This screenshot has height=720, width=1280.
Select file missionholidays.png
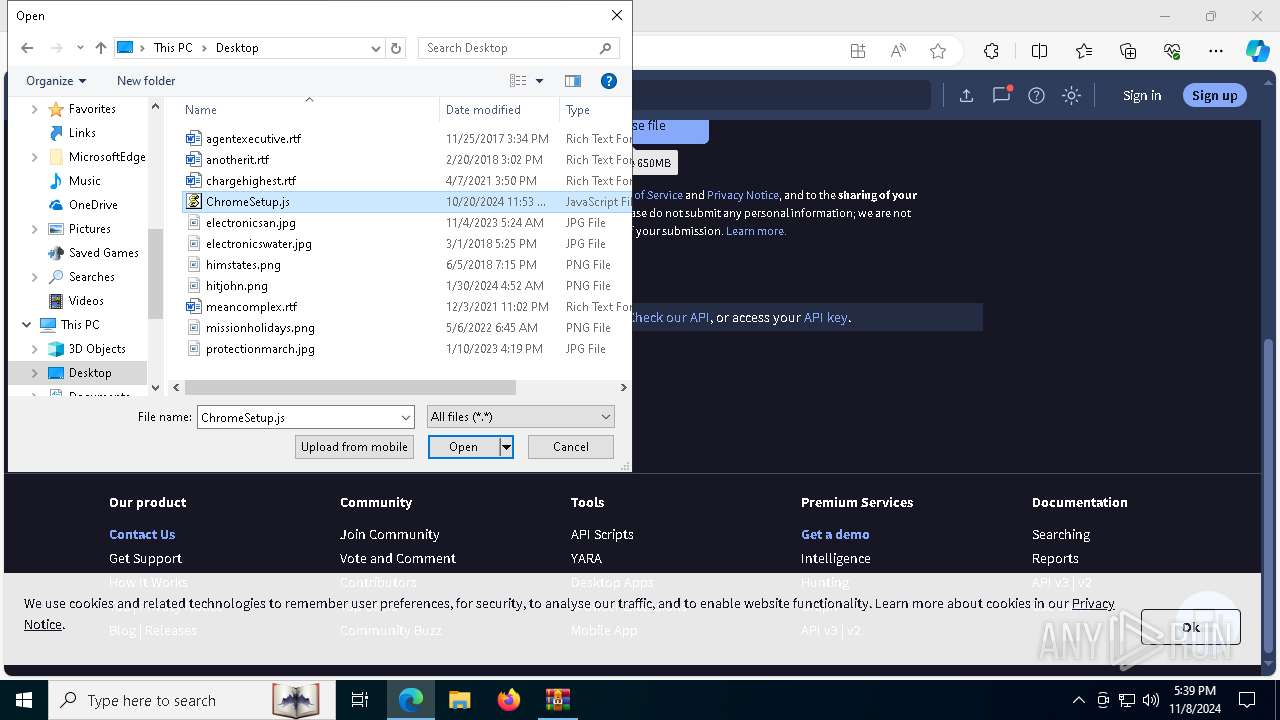260,328
